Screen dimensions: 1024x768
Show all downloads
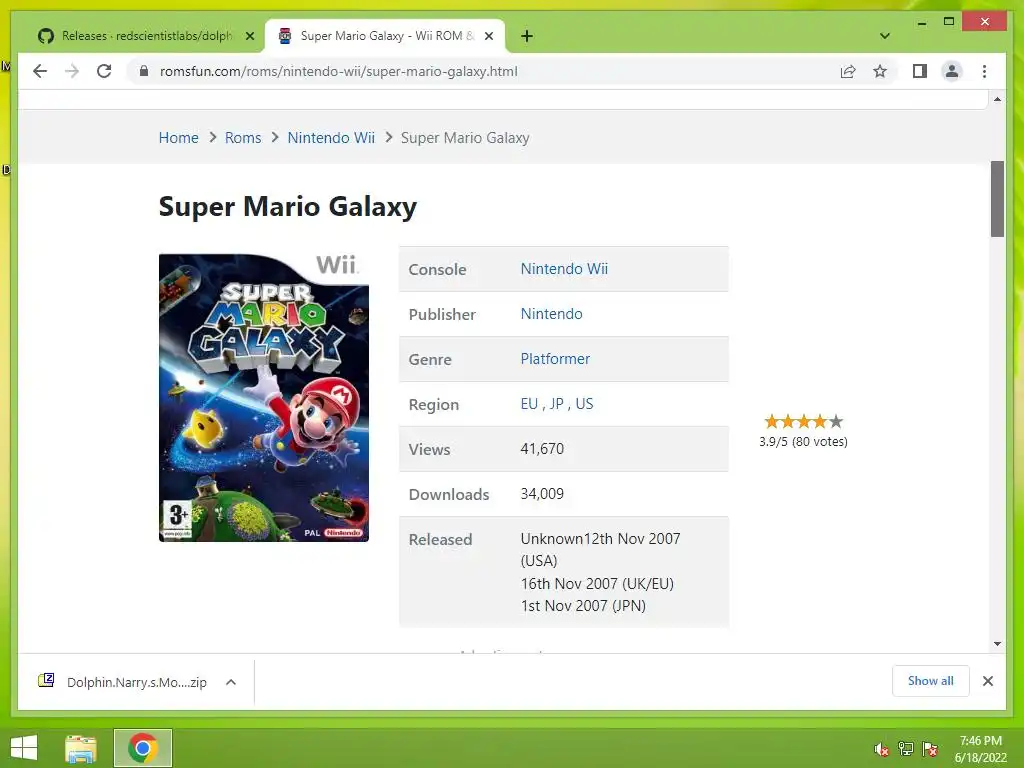tap(930, 681)
